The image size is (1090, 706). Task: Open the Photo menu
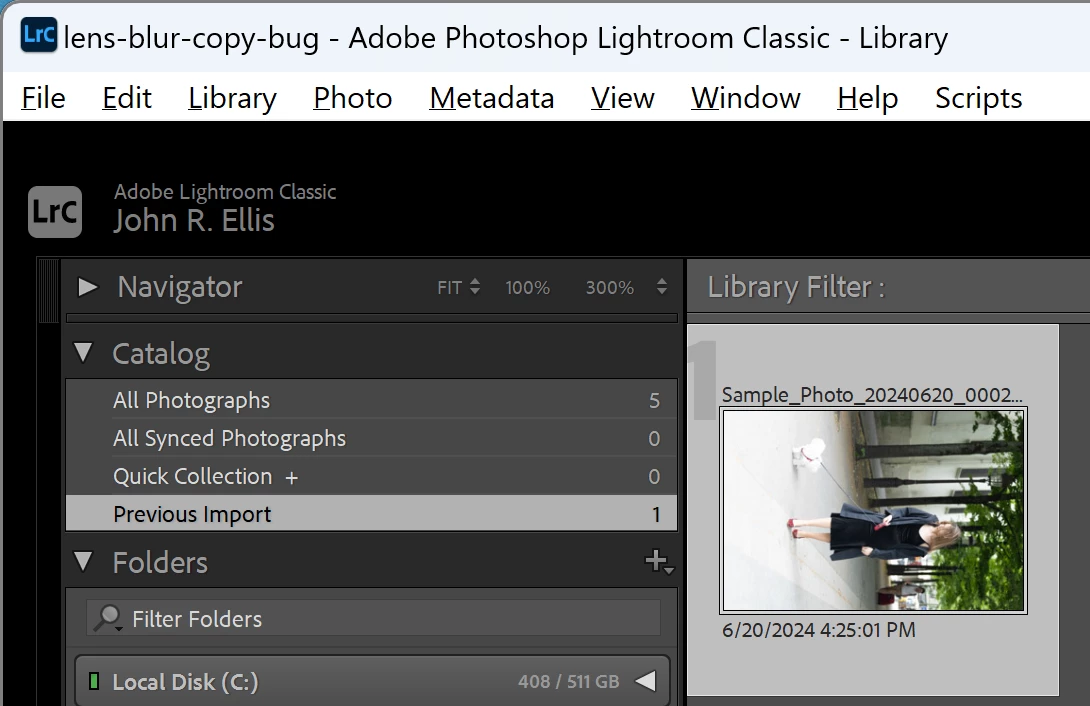(352, 98)
